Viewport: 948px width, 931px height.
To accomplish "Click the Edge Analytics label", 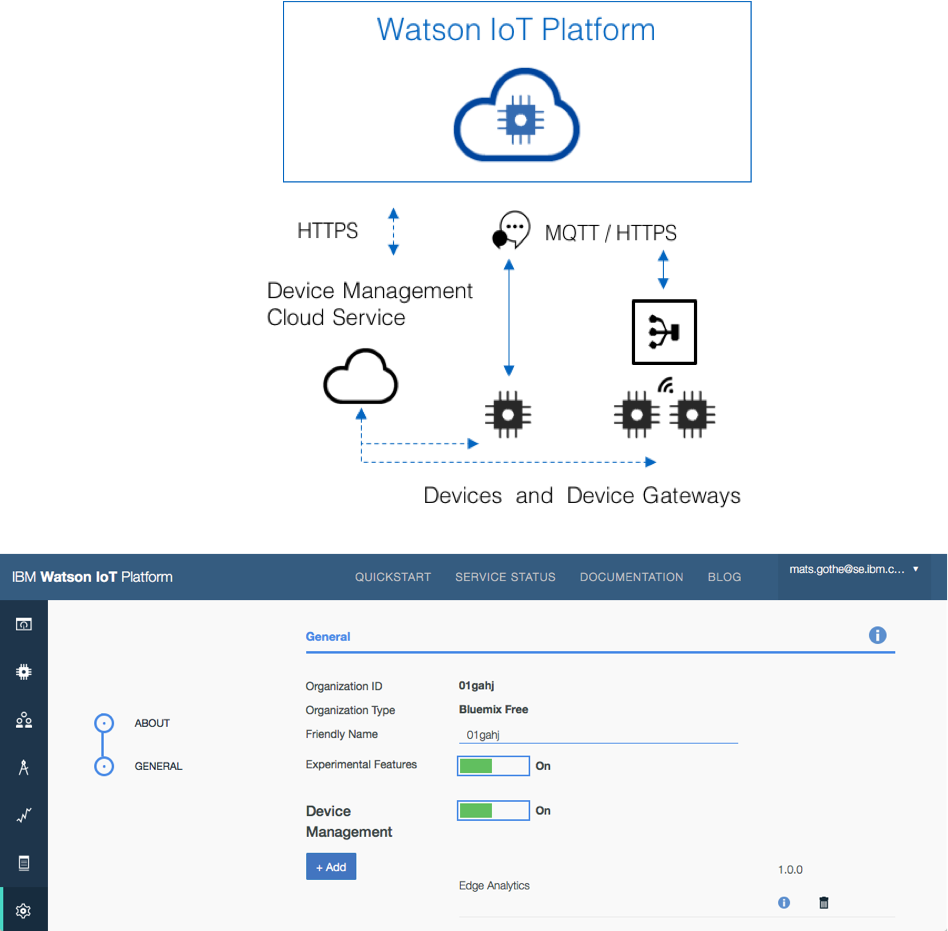I will (x=494, y=886).
